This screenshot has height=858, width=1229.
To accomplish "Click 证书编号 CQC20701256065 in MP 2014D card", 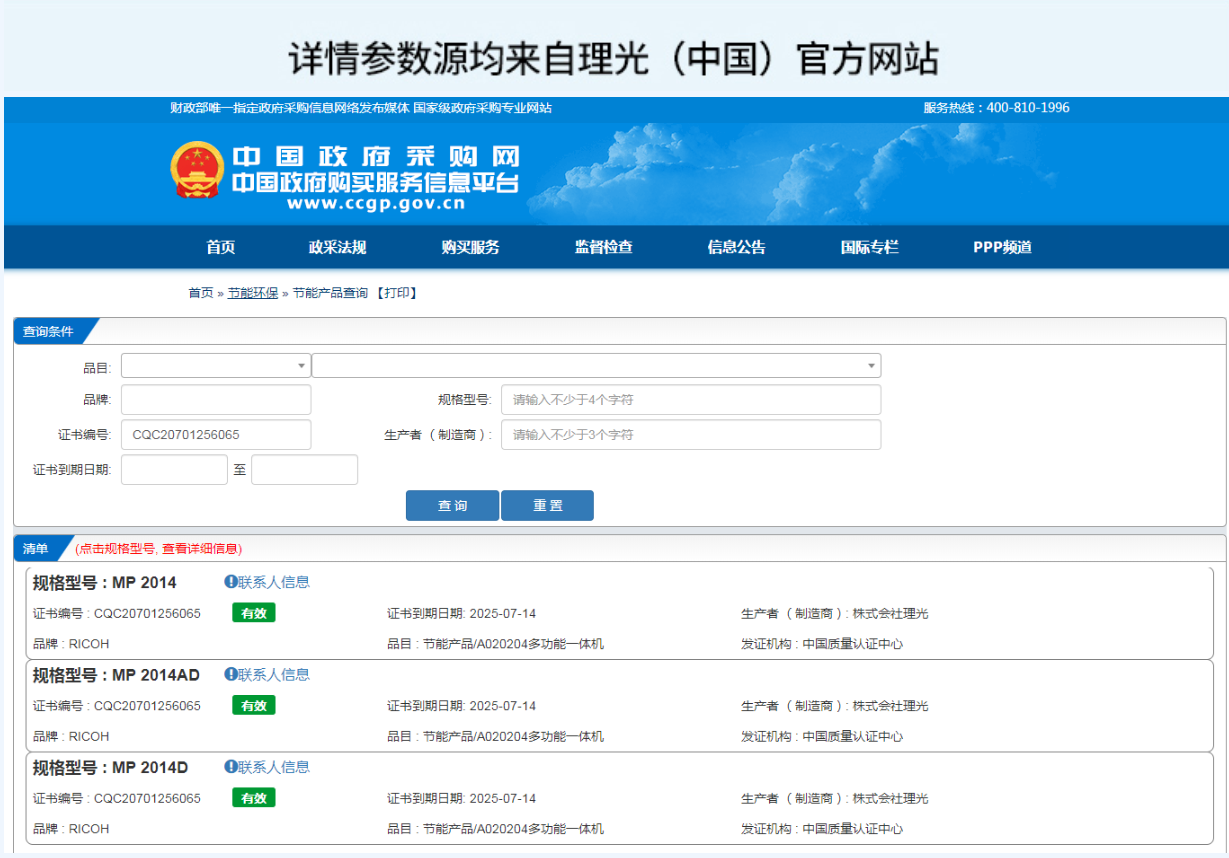I will point(117,798).
